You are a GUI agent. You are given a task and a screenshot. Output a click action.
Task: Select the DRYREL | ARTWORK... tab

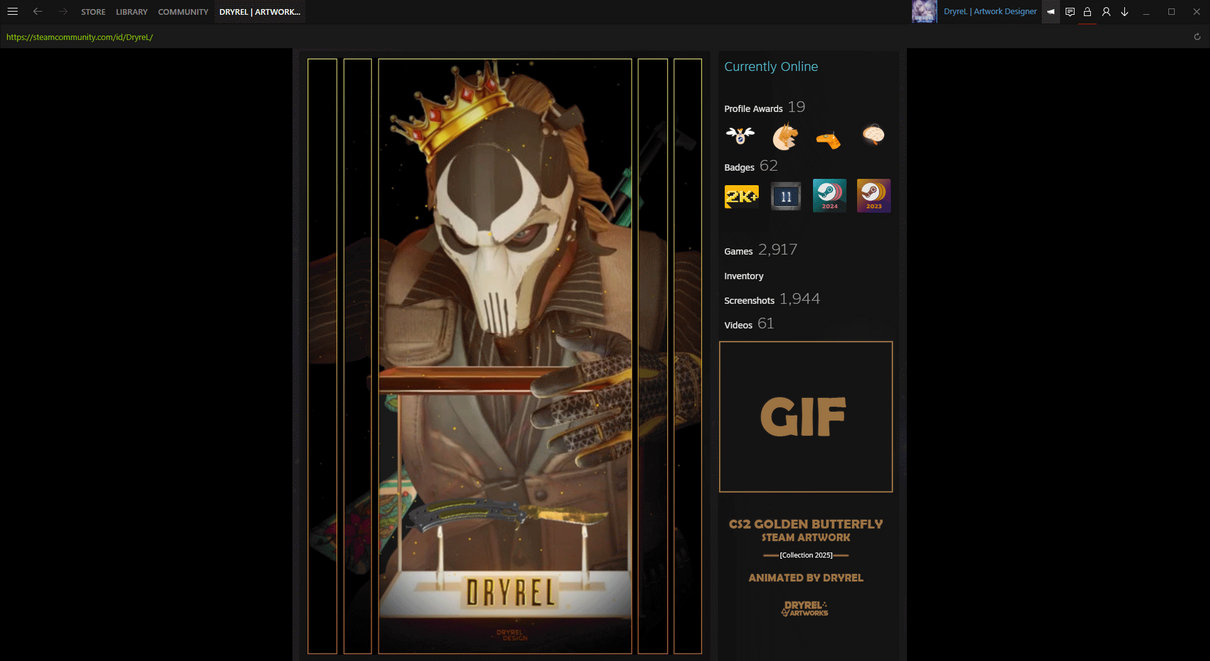pos(260,12)
